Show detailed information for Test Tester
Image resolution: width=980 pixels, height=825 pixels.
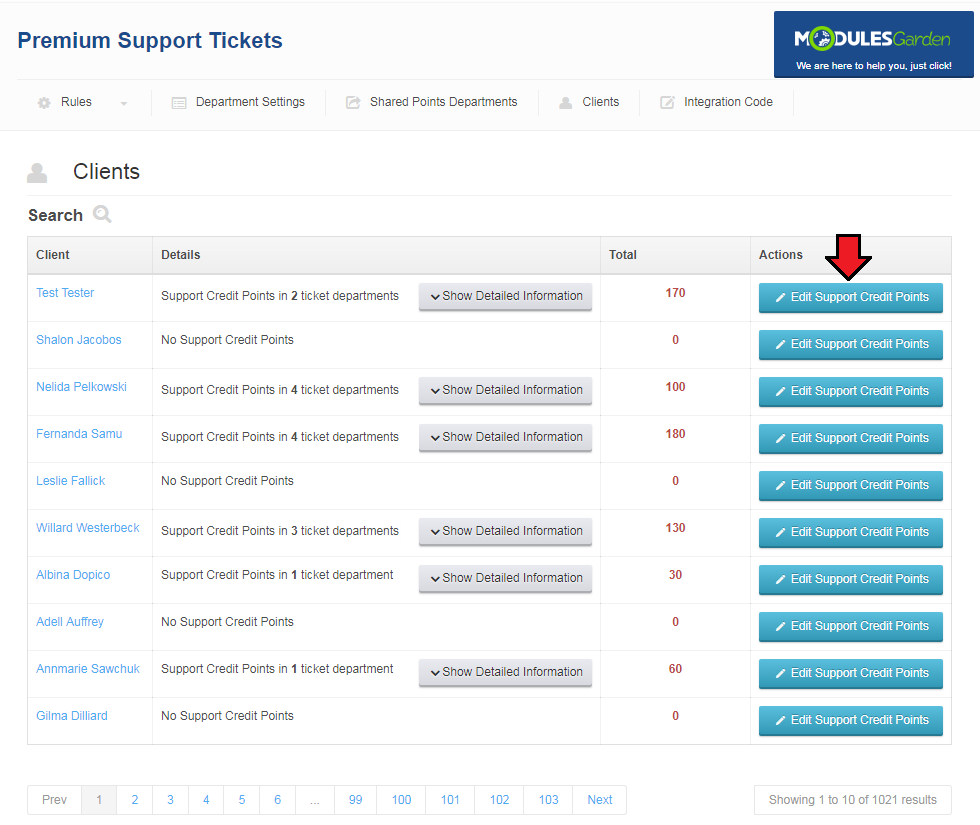tap(505, 296)
